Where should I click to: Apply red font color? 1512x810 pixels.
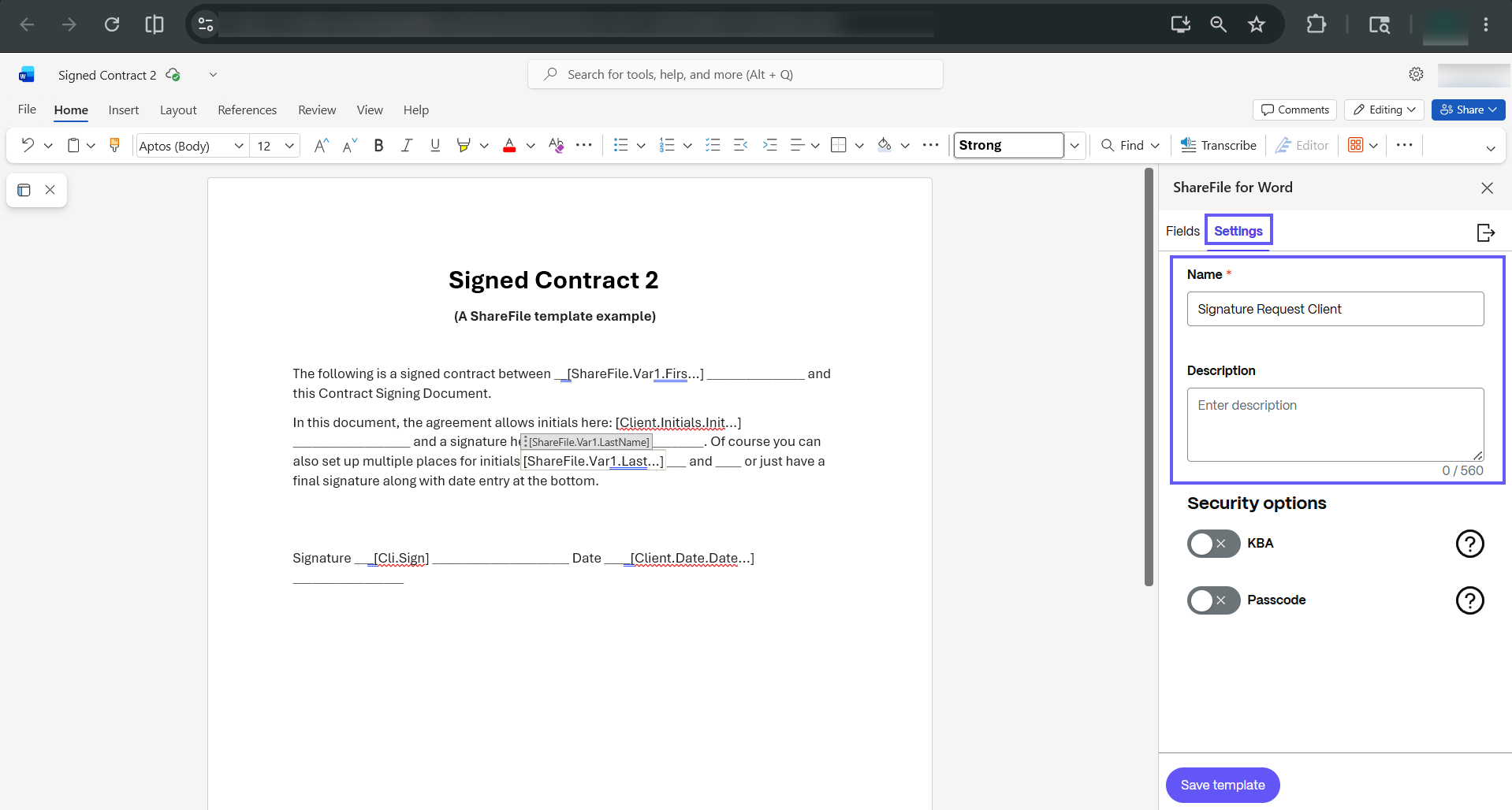(509, 145)
